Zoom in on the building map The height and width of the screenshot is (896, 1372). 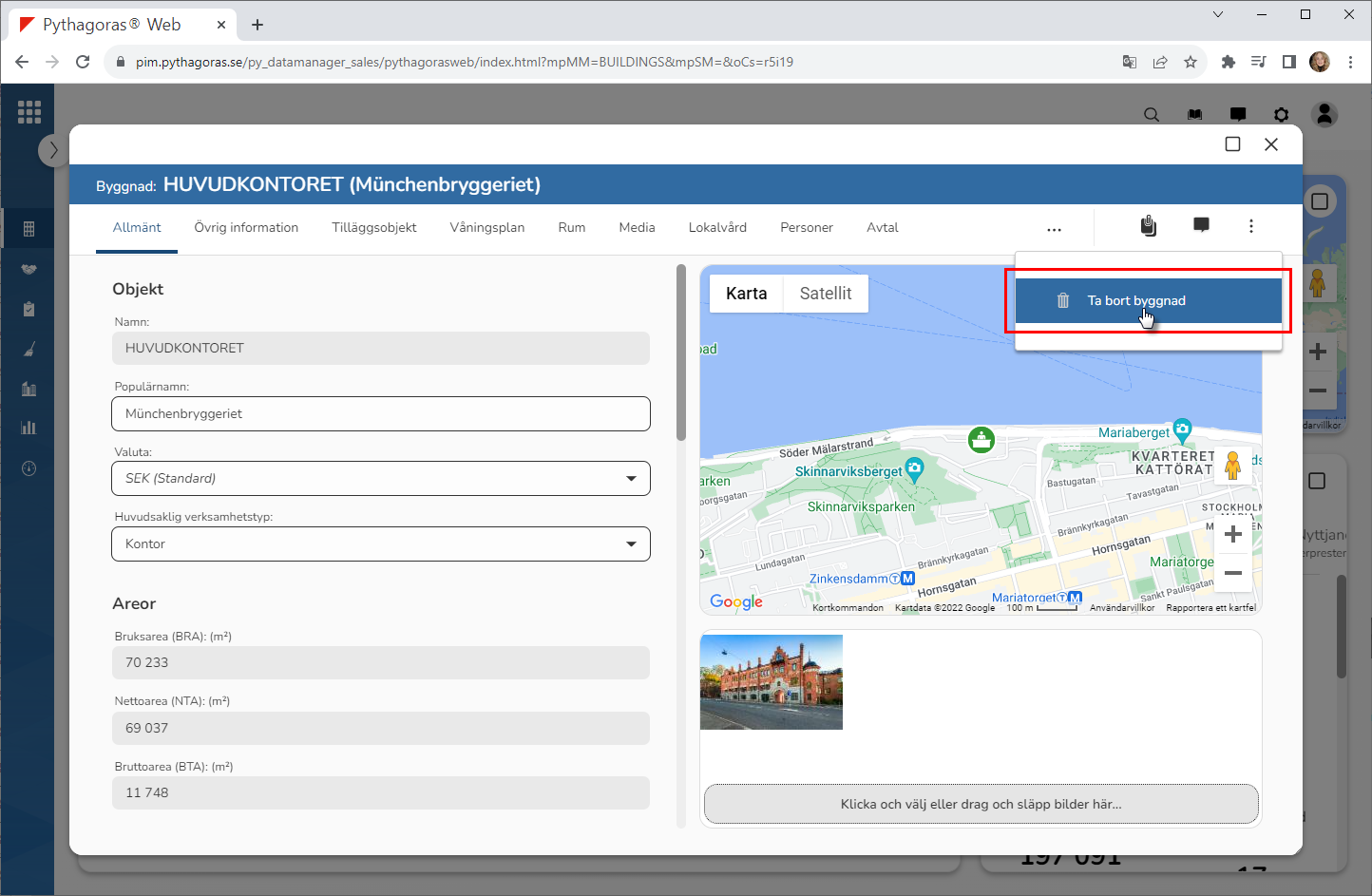point(1232,534)
